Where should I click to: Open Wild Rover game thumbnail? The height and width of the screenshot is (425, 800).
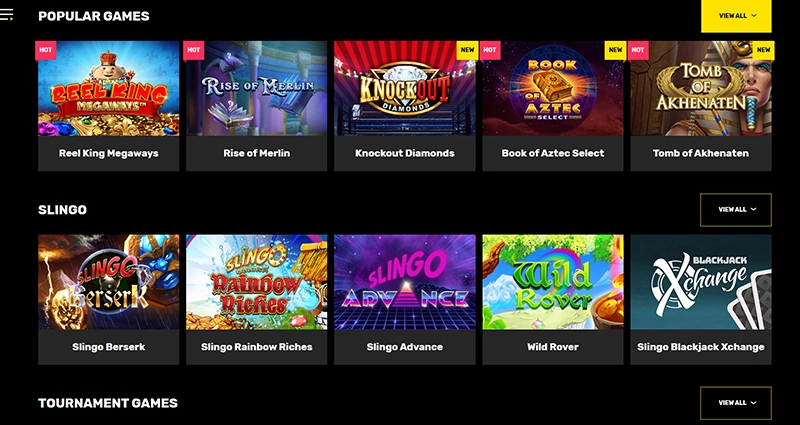point(553,282)
